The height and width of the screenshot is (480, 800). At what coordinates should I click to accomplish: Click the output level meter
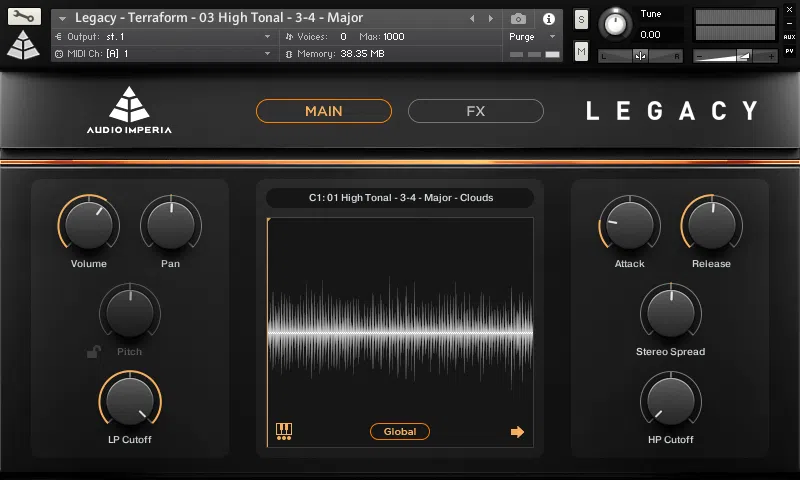coord(735,24)
